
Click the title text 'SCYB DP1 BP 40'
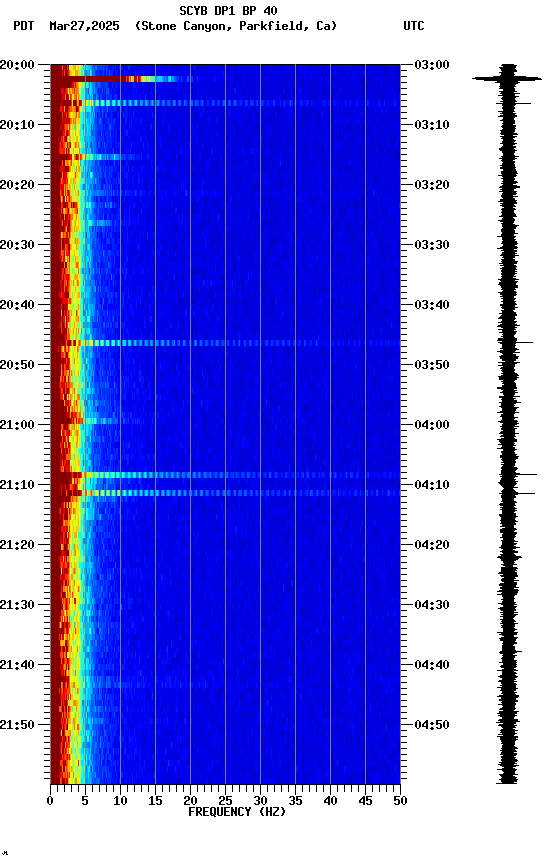pyautogui.click(x=228, y=11)
